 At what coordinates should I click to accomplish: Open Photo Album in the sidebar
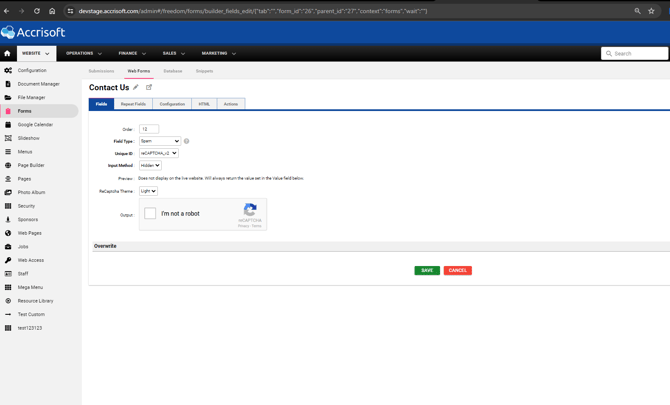(31, 192)
